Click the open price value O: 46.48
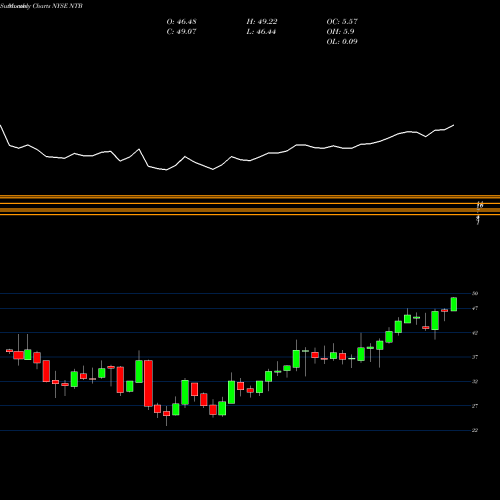Viewport: 500px width, 500px height. point(181,22)
